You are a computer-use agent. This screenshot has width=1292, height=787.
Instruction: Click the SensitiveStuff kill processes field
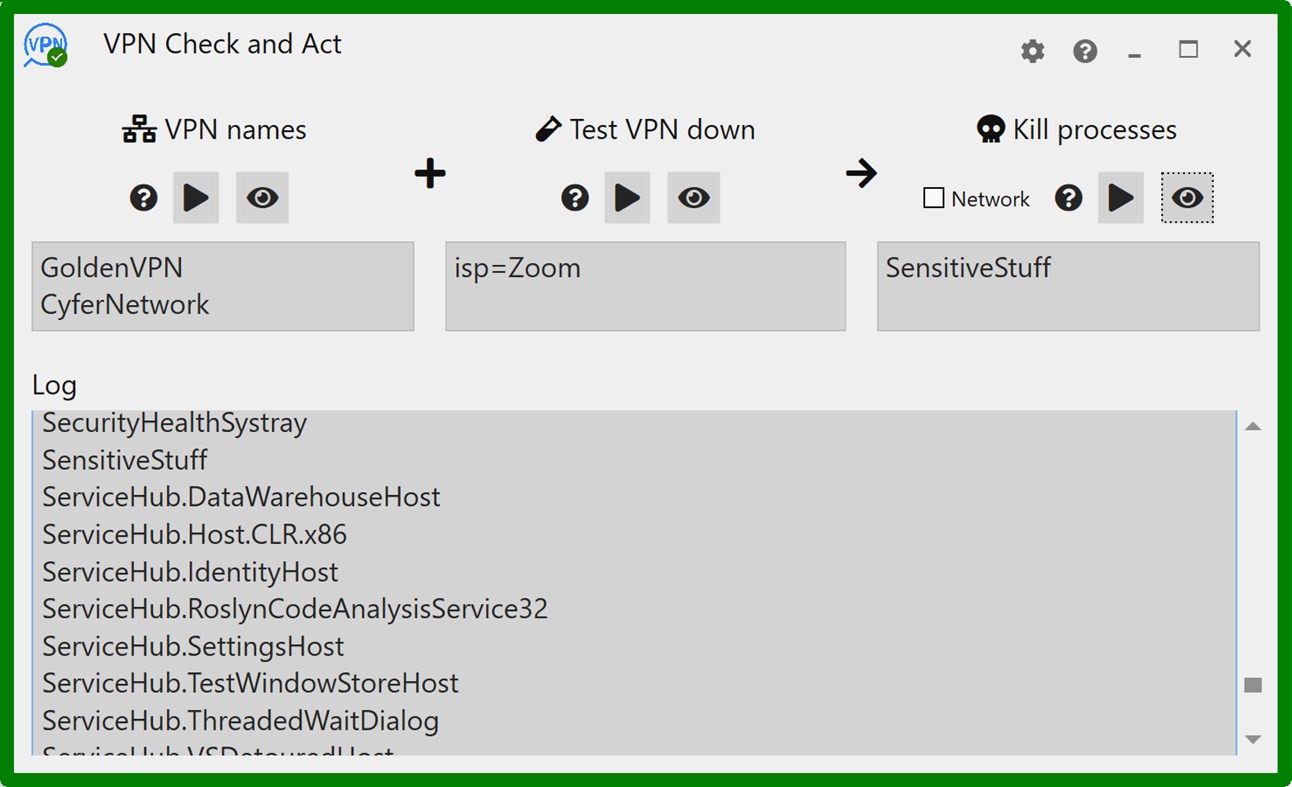pos(1068,286)
